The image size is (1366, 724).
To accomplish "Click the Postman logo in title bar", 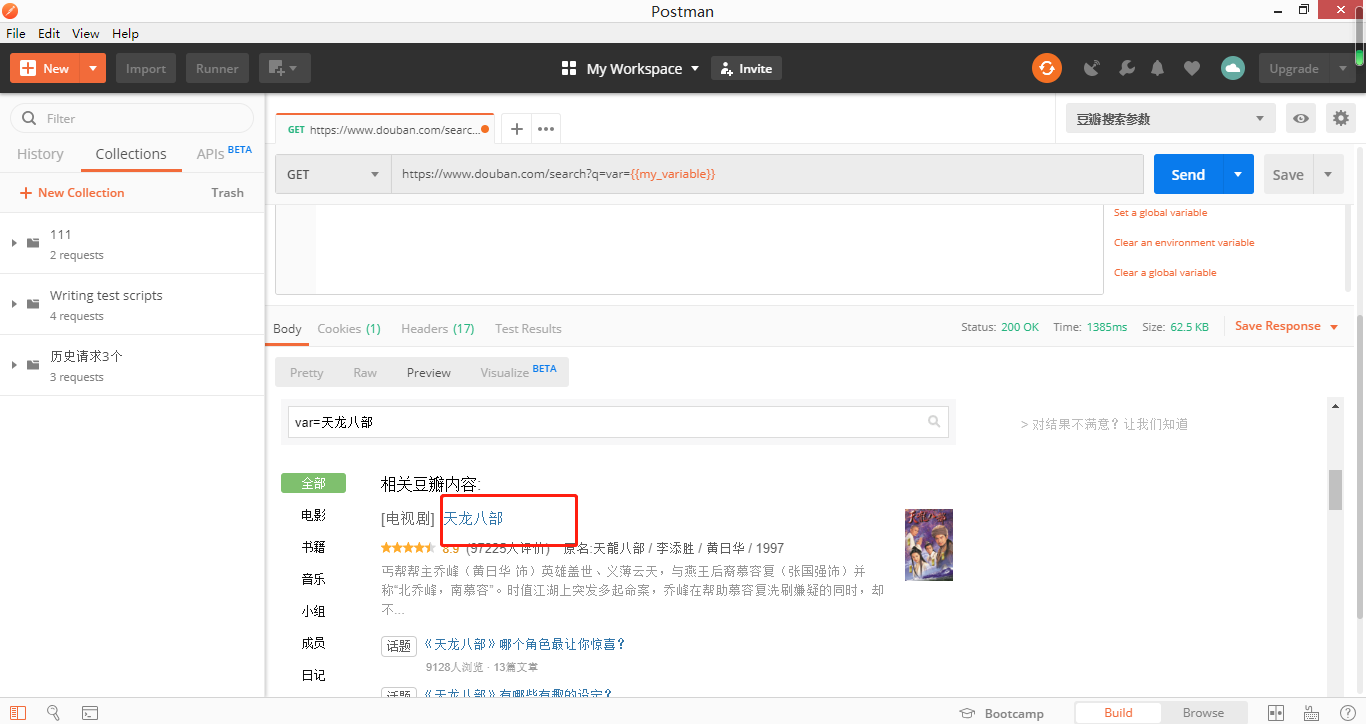I will 11,11.
